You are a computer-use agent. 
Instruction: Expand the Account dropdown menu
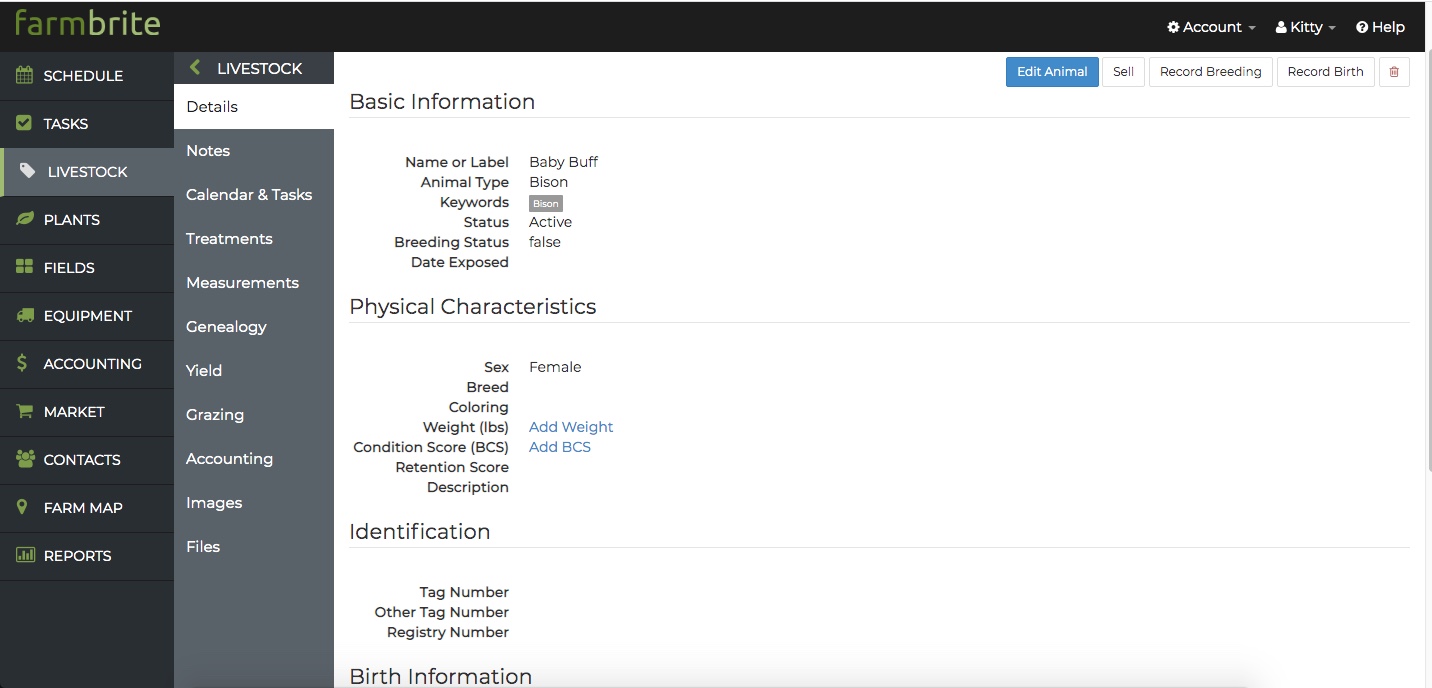point(1211,27)
